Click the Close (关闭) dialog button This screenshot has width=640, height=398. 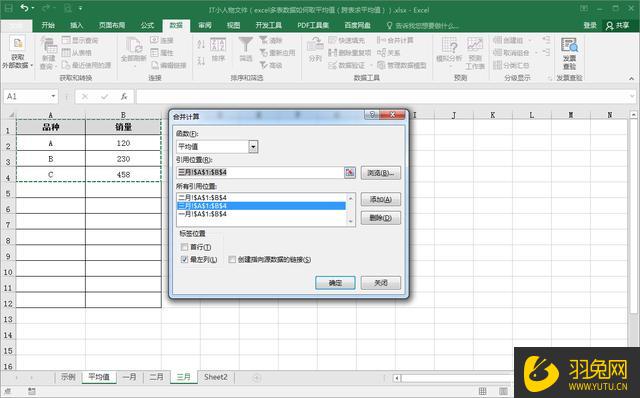380,282
